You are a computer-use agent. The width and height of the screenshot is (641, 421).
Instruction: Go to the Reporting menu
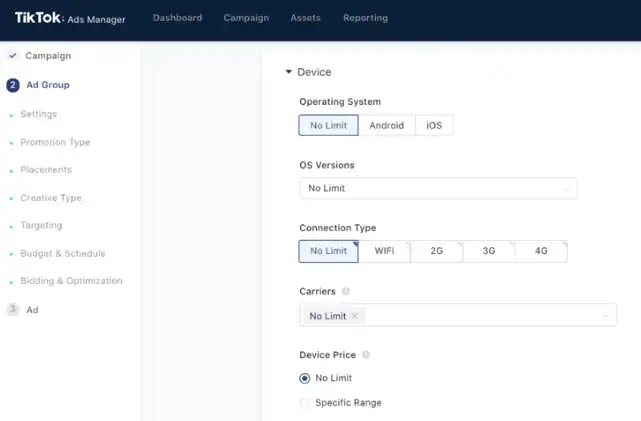pos(365,18)
